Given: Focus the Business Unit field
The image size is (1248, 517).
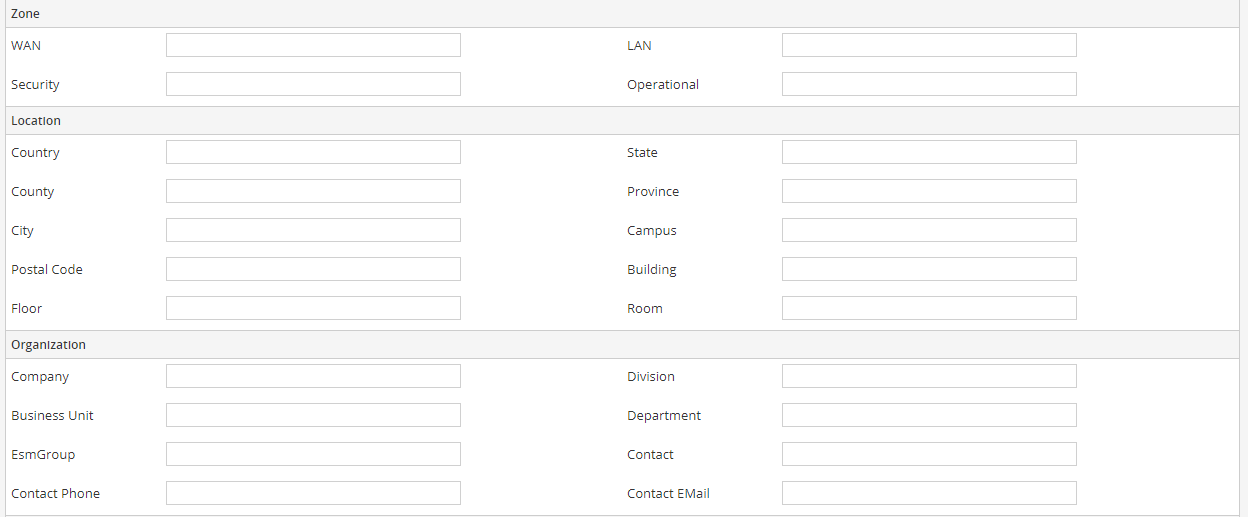Looking at the screenshot, I should coord(313,415).
